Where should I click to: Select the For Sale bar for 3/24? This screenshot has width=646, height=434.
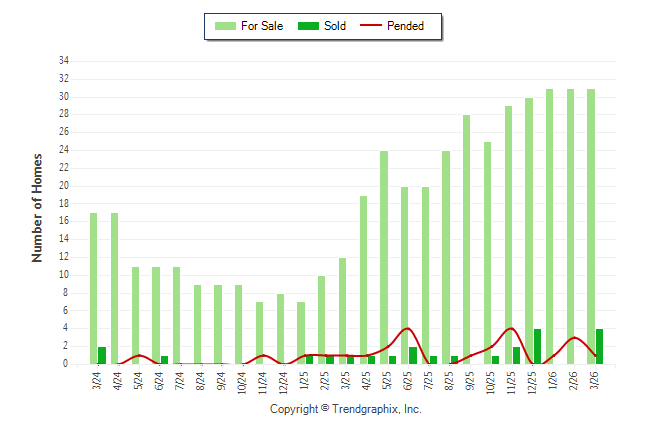(94, 288)
